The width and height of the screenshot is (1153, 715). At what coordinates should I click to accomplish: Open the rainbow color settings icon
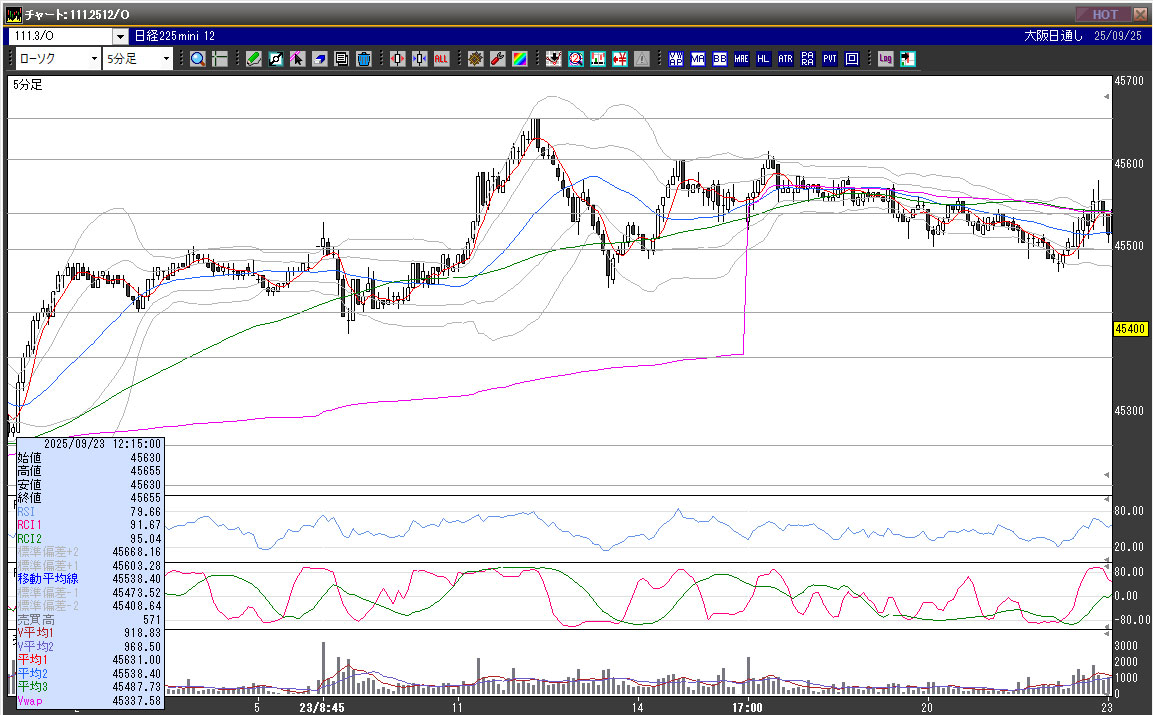coord(519,59)
